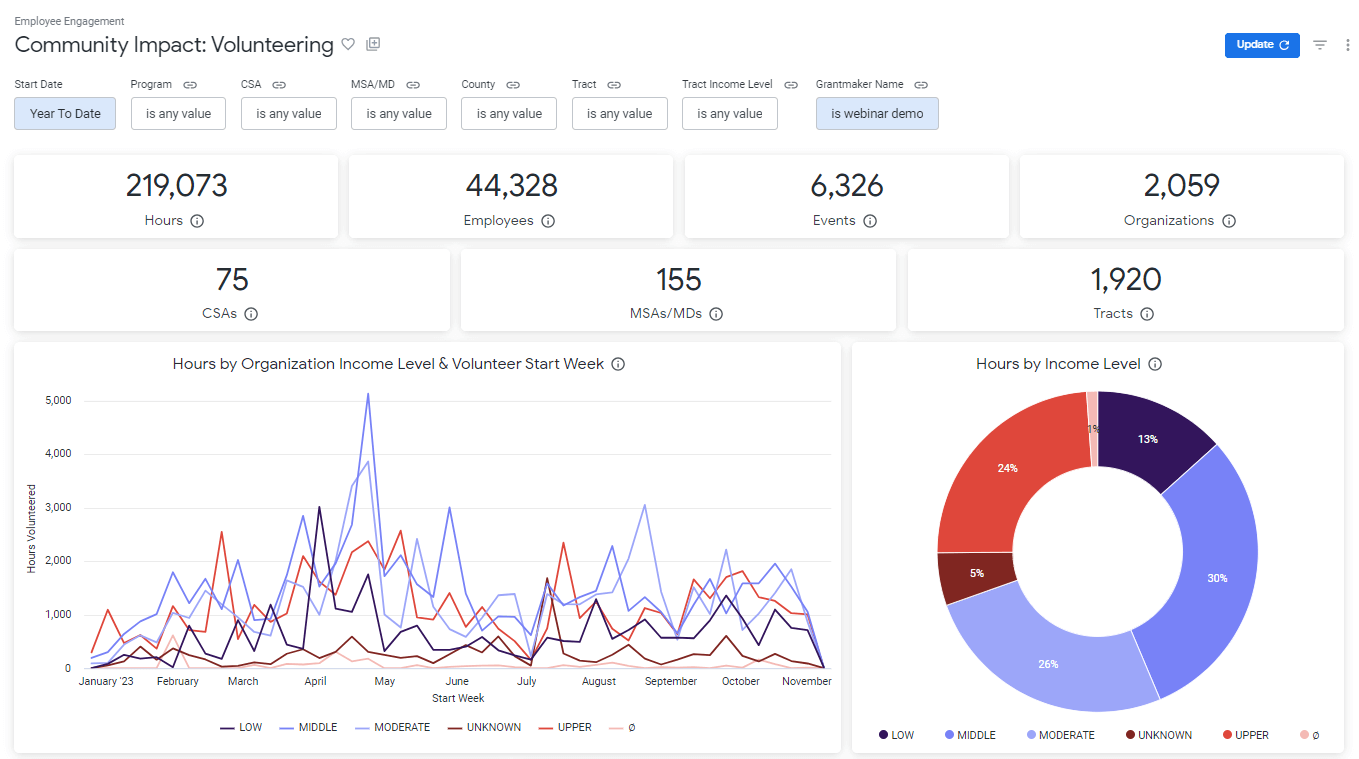Toggle LOW series in line chart legend
The image size is (1359, 759).
(x=241, y=727)
